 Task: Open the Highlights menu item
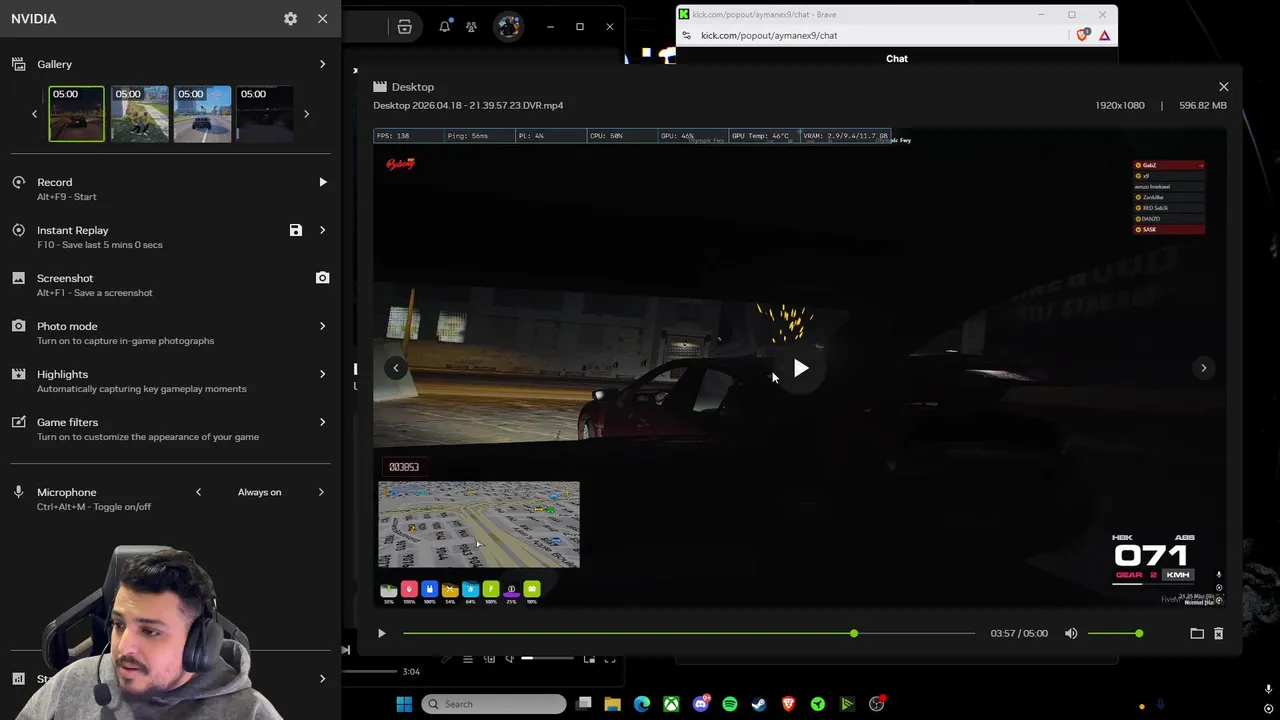170,381
